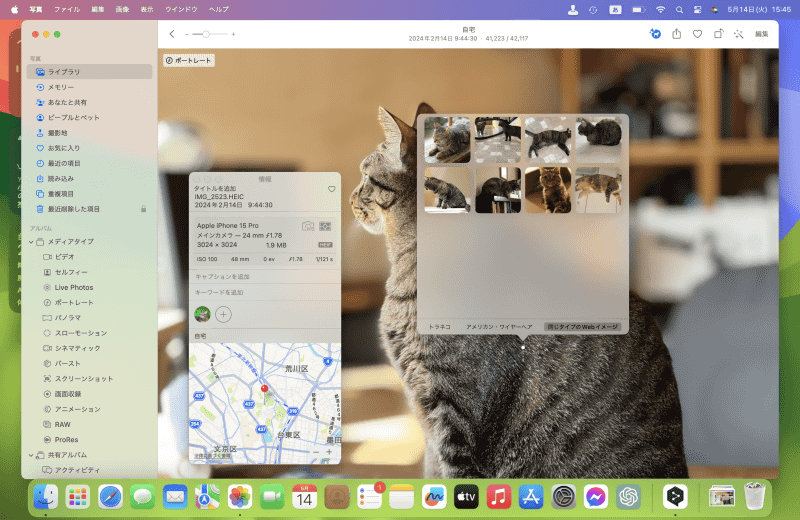Click the red map pin

tap(264, 389)
